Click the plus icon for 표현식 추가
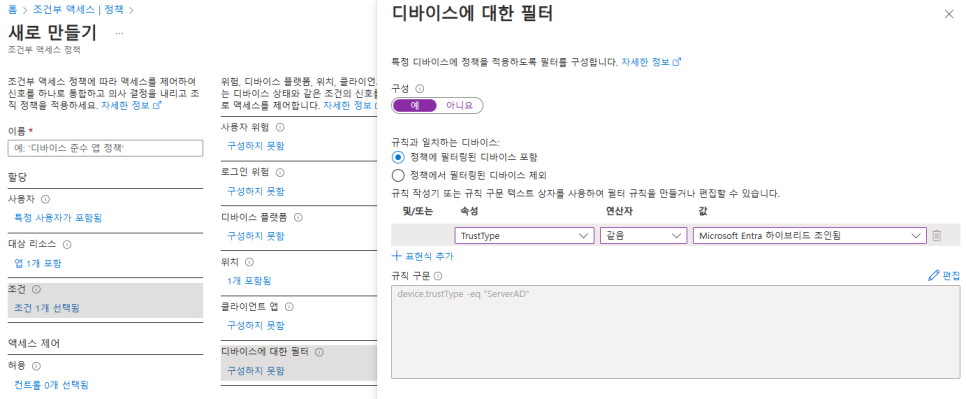This screenshot has width=966, height=399. (x=397, y=256)
